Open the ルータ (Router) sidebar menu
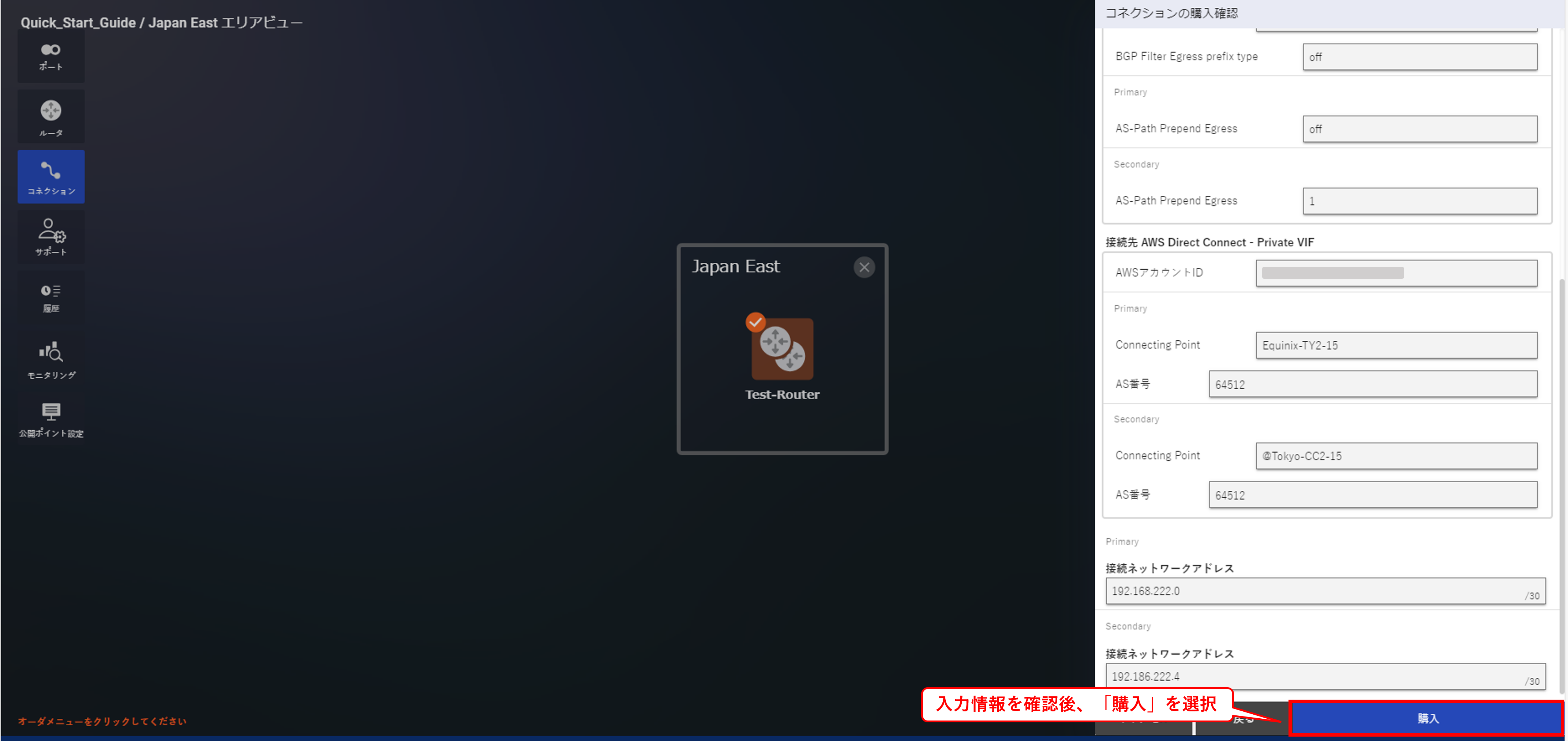Screen dimensions: 1568x741 [x=51, y=117]
